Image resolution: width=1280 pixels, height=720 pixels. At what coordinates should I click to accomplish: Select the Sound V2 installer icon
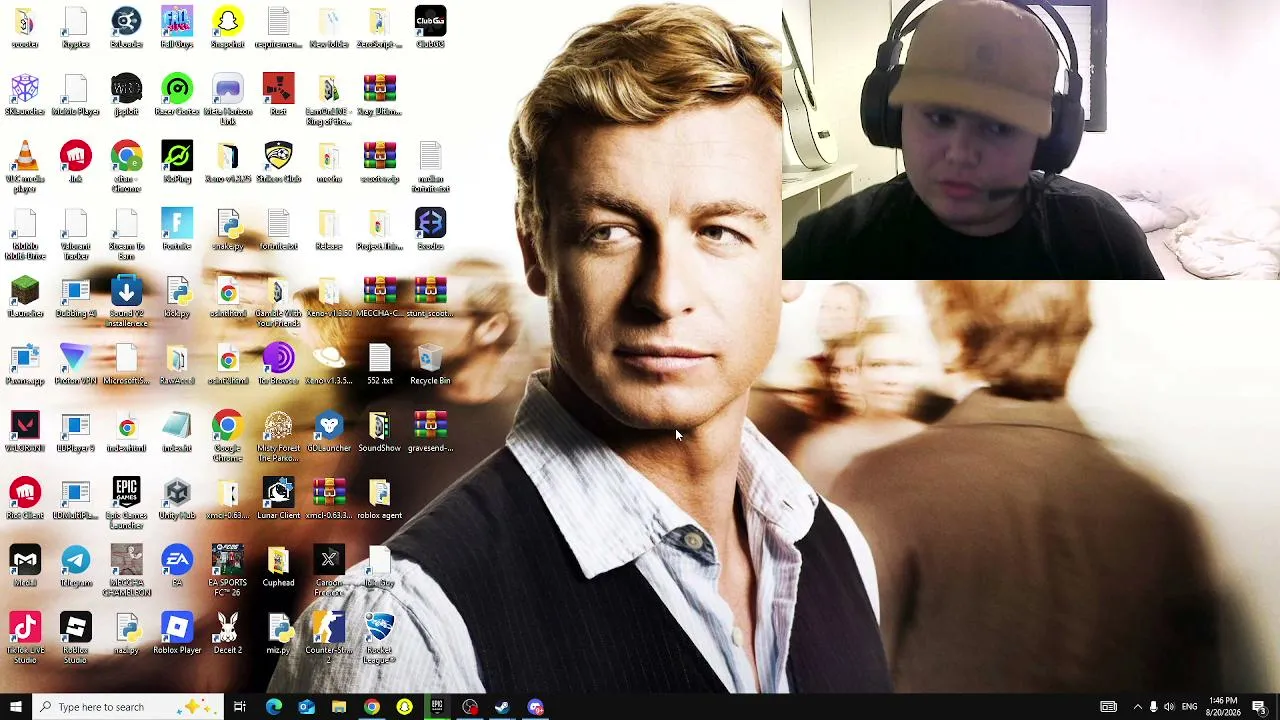click(126, 301)
